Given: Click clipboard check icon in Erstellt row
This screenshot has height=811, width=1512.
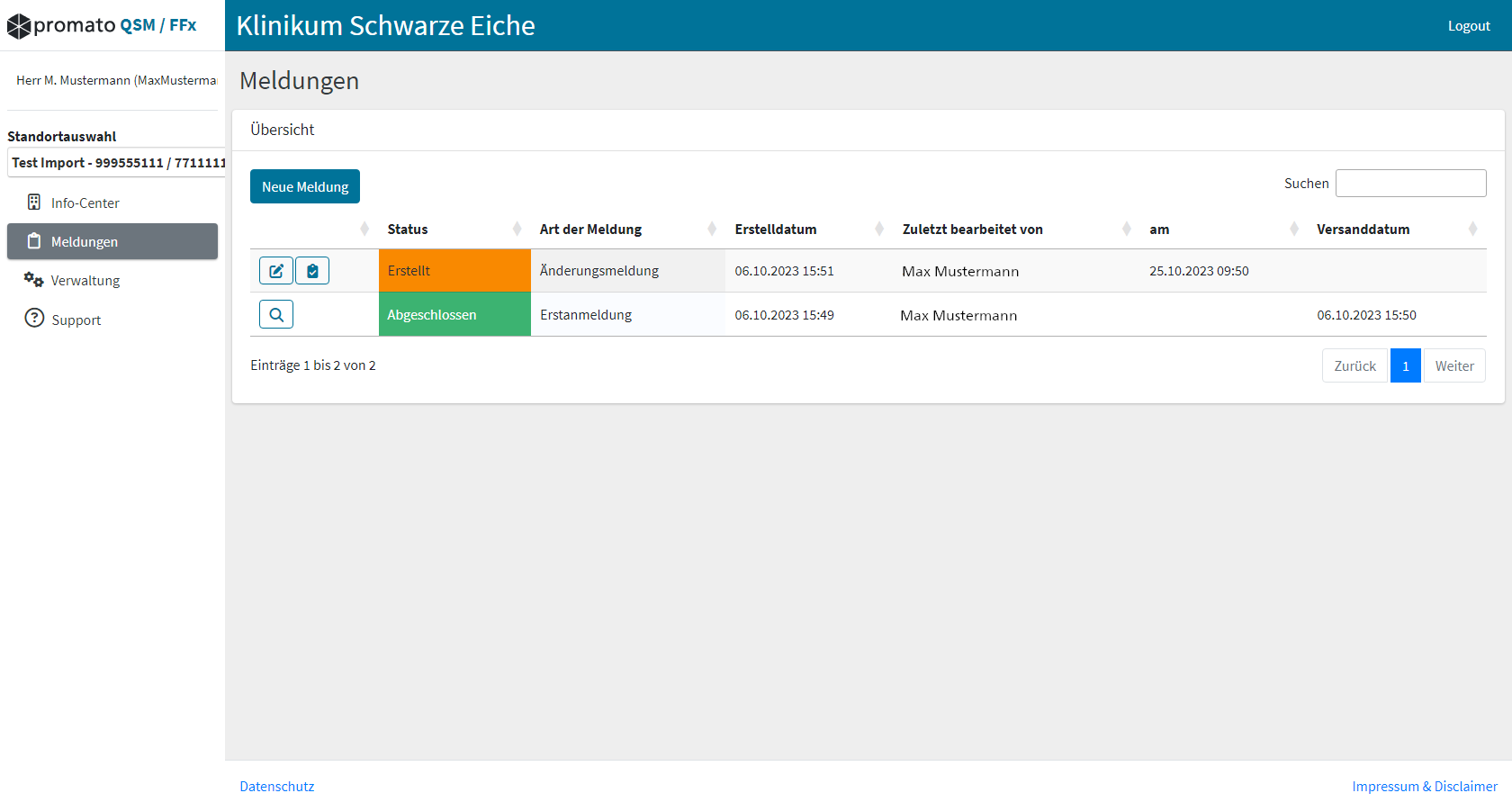Looking at the screenshot, I should click(x=312, y=270).
